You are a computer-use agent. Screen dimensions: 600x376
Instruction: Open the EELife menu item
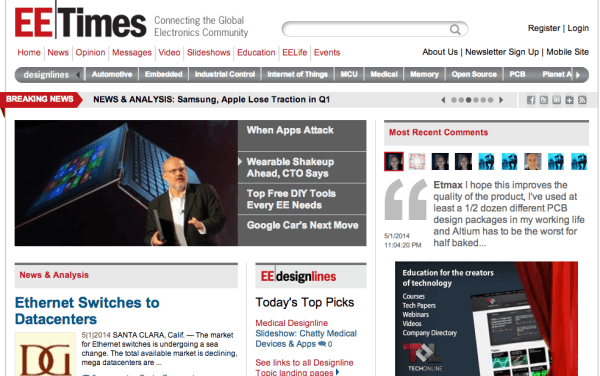click(294, 52)
